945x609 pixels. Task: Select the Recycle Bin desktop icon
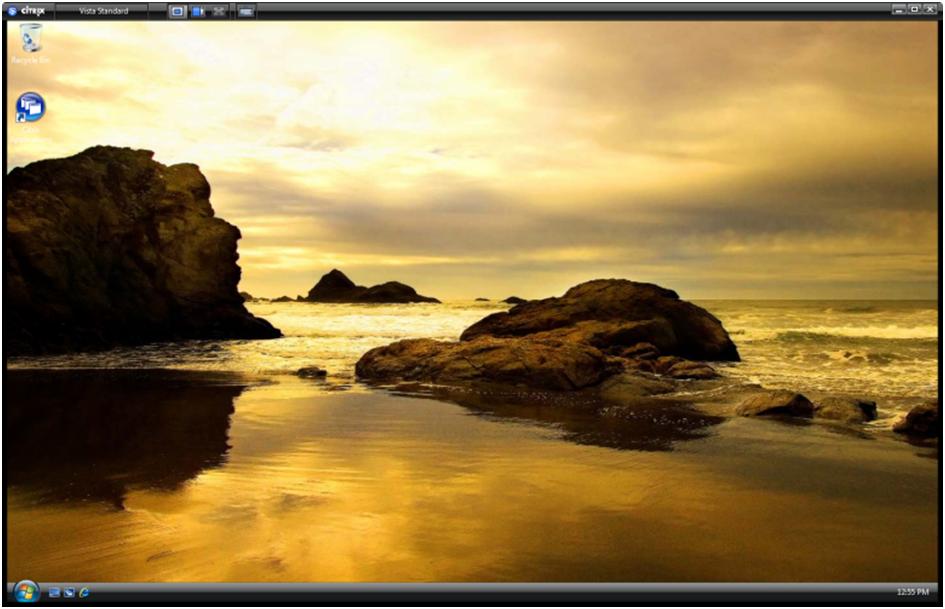[x=31, y=38]
